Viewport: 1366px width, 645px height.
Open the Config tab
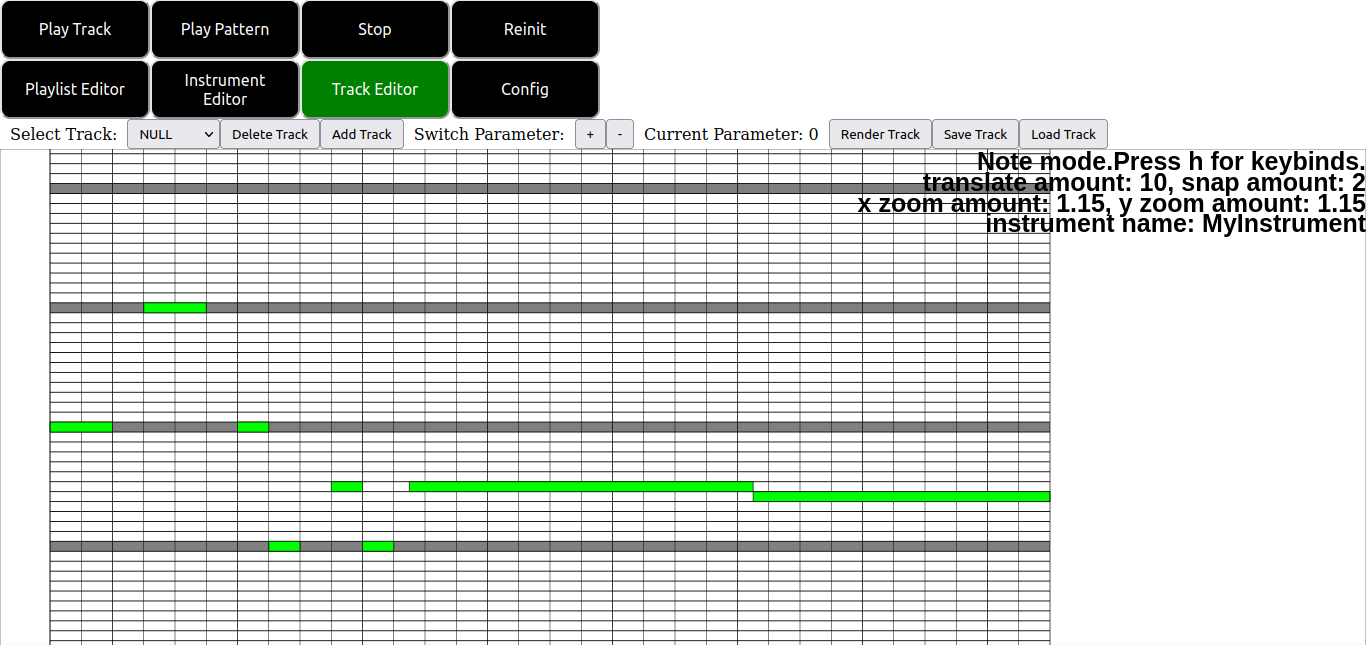[x=525, y=89]
